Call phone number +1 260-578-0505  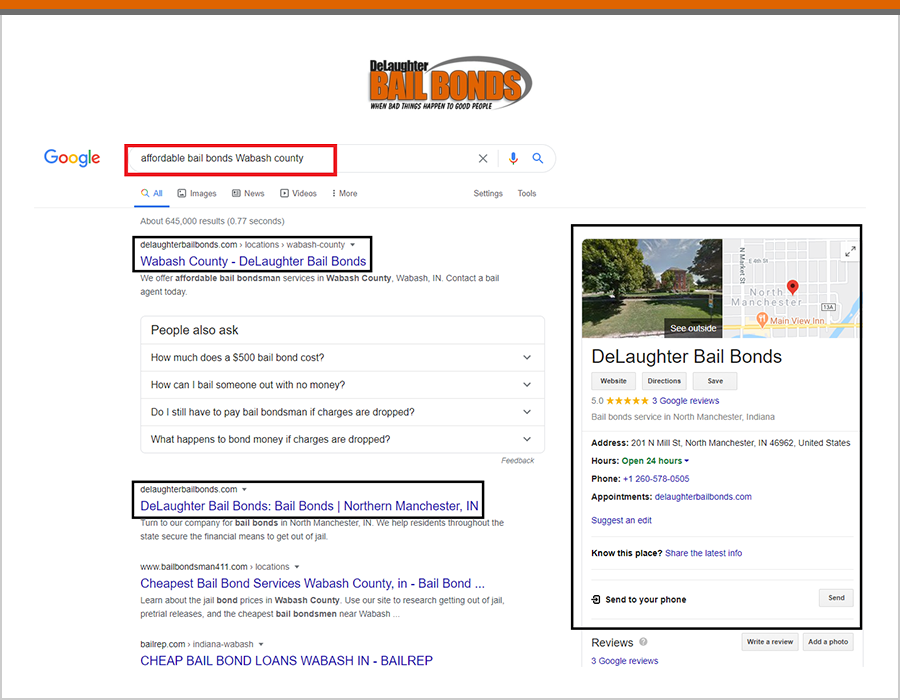point(656,479)
